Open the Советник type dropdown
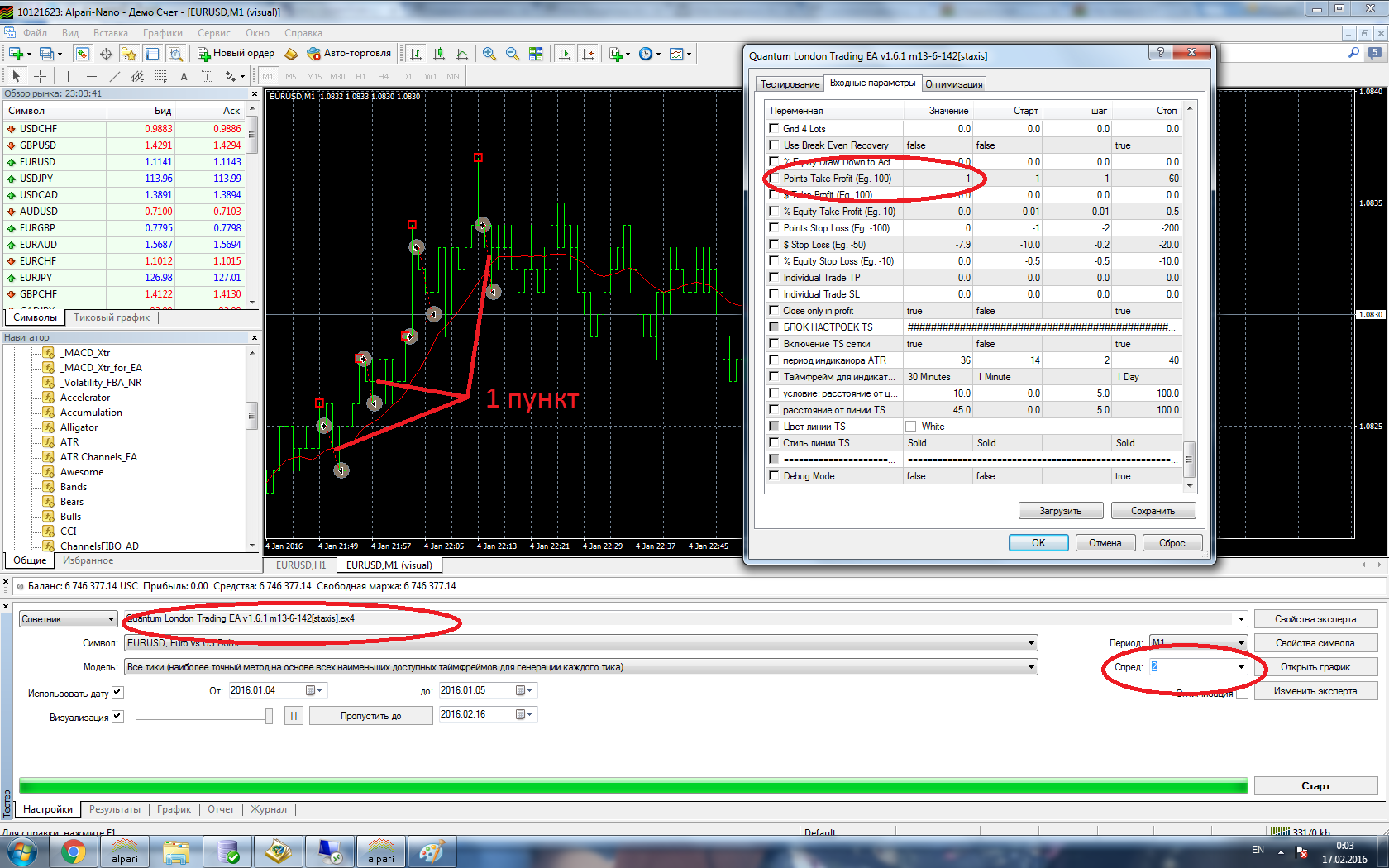This screenshot has width=1389, height=868. [x=68, y=619]
